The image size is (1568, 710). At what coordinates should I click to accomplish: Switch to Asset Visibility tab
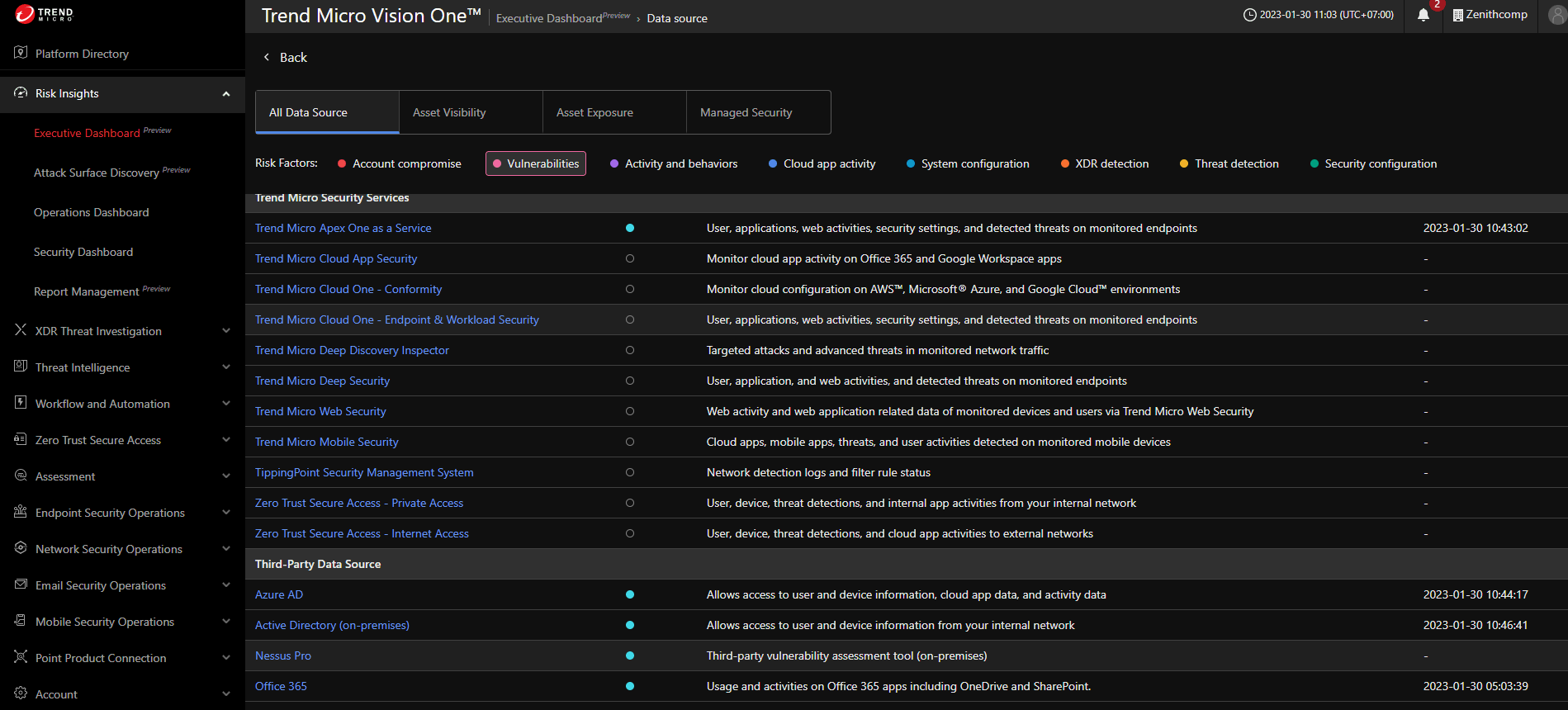[471, 112]
